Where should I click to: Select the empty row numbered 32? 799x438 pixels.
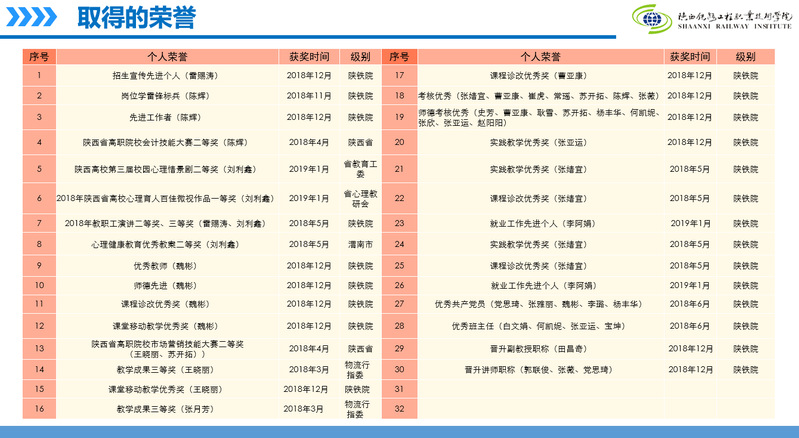399,408
